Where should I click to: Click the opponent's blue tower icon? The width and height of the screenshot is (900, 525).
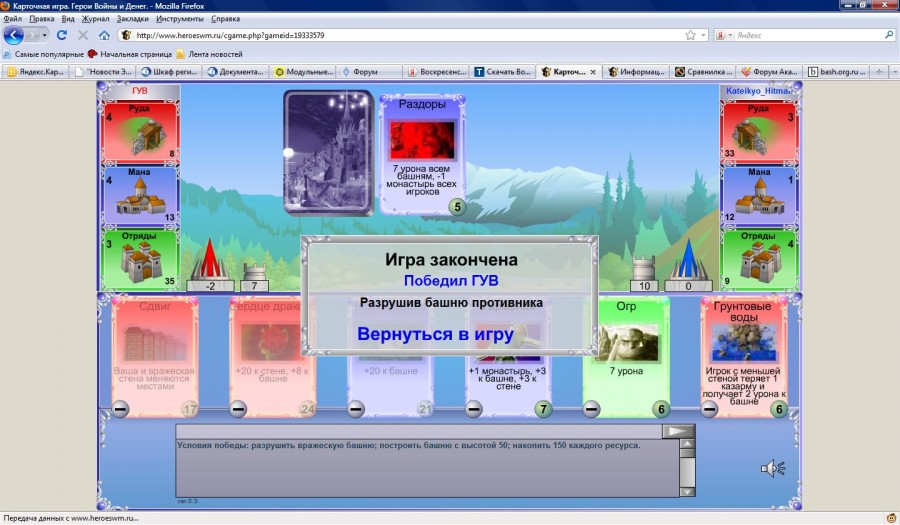pyautogui.click(x=688, y=259)
